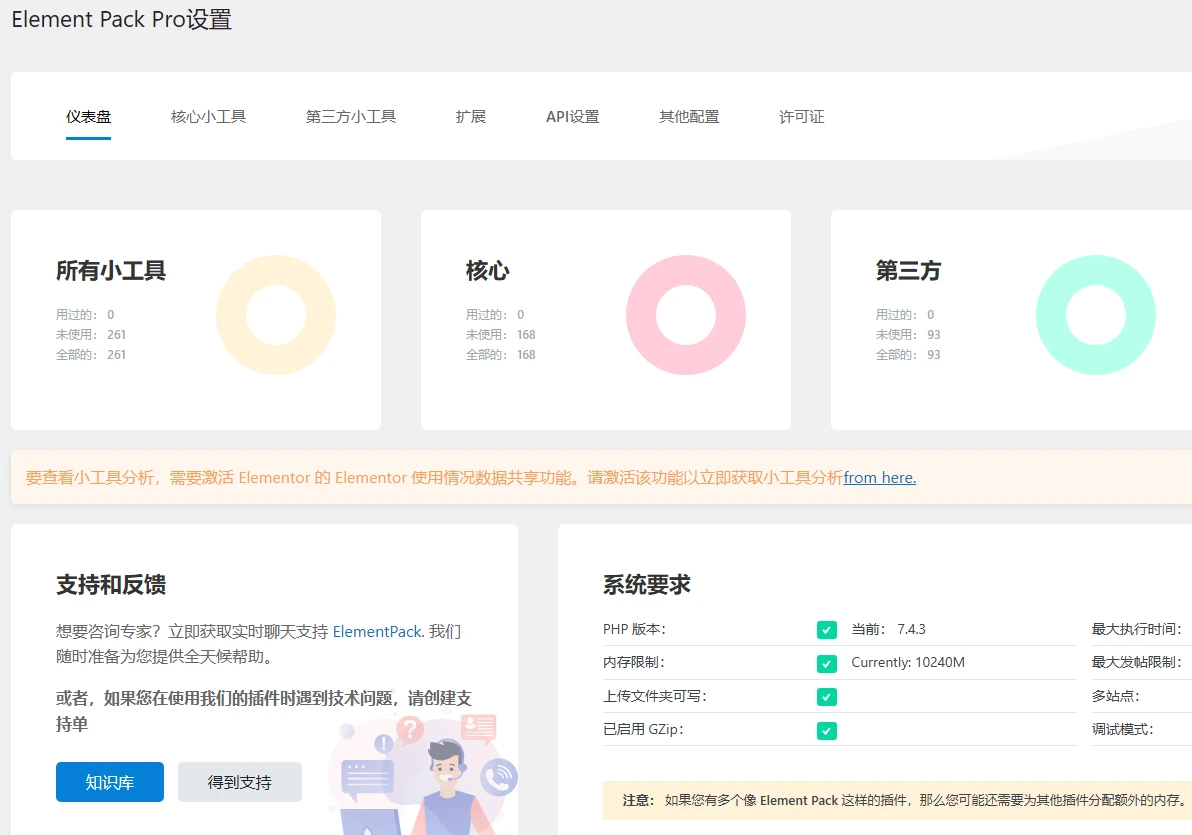Click the page title Element Pack Pro设置
The height and width of the screenshot is (835, 1192).
[x=120, y=19]
